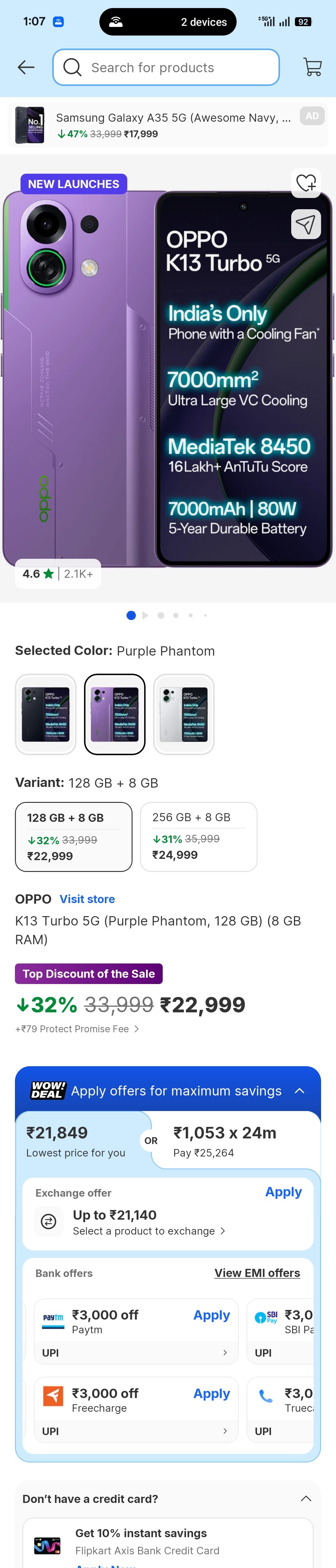Add product to wishlist heart icon
This screenshot has height=1568, width=336.
click(306, 183)
